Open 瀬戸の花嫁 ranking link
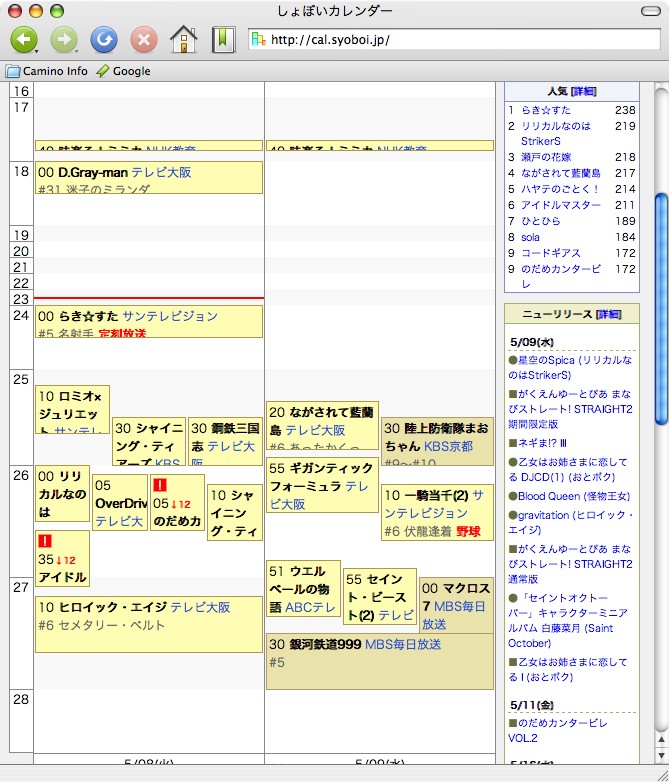This screenshot has height=782, width=669. [546, 157]
